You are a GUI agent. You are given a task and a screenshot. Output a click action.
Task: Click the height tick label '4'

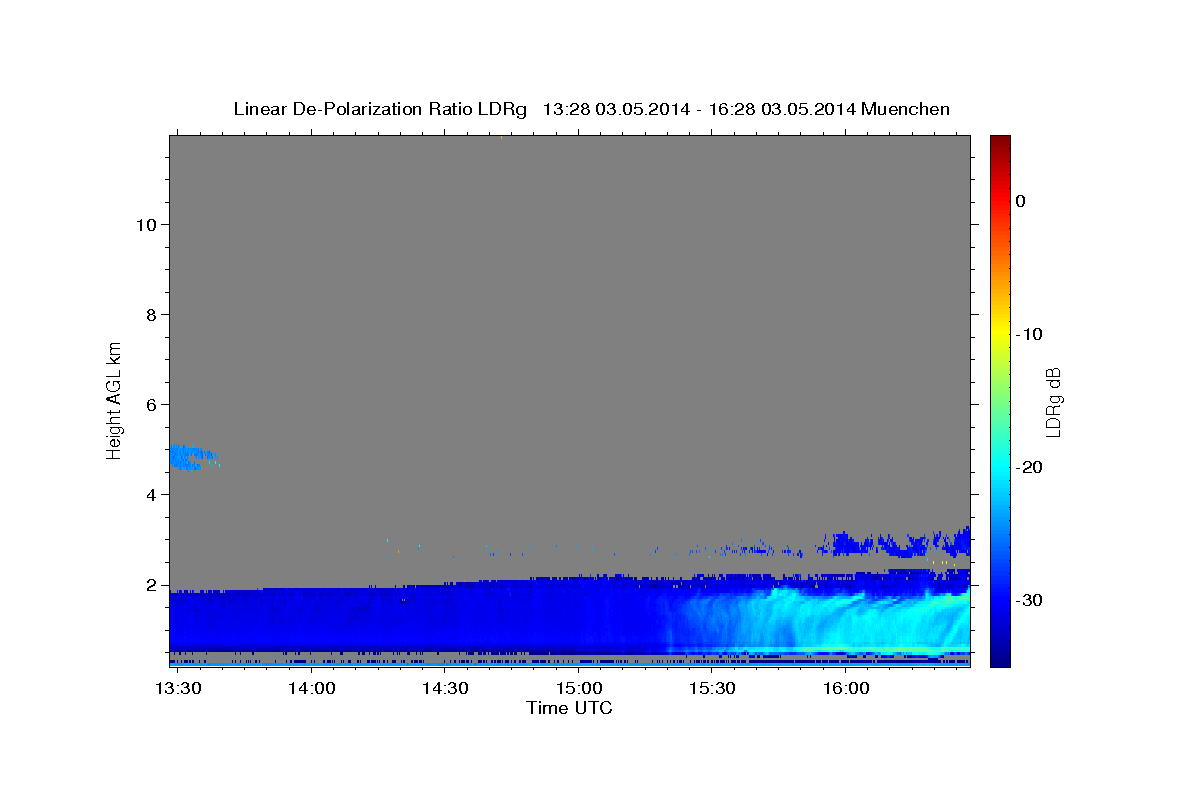point(151,494)
